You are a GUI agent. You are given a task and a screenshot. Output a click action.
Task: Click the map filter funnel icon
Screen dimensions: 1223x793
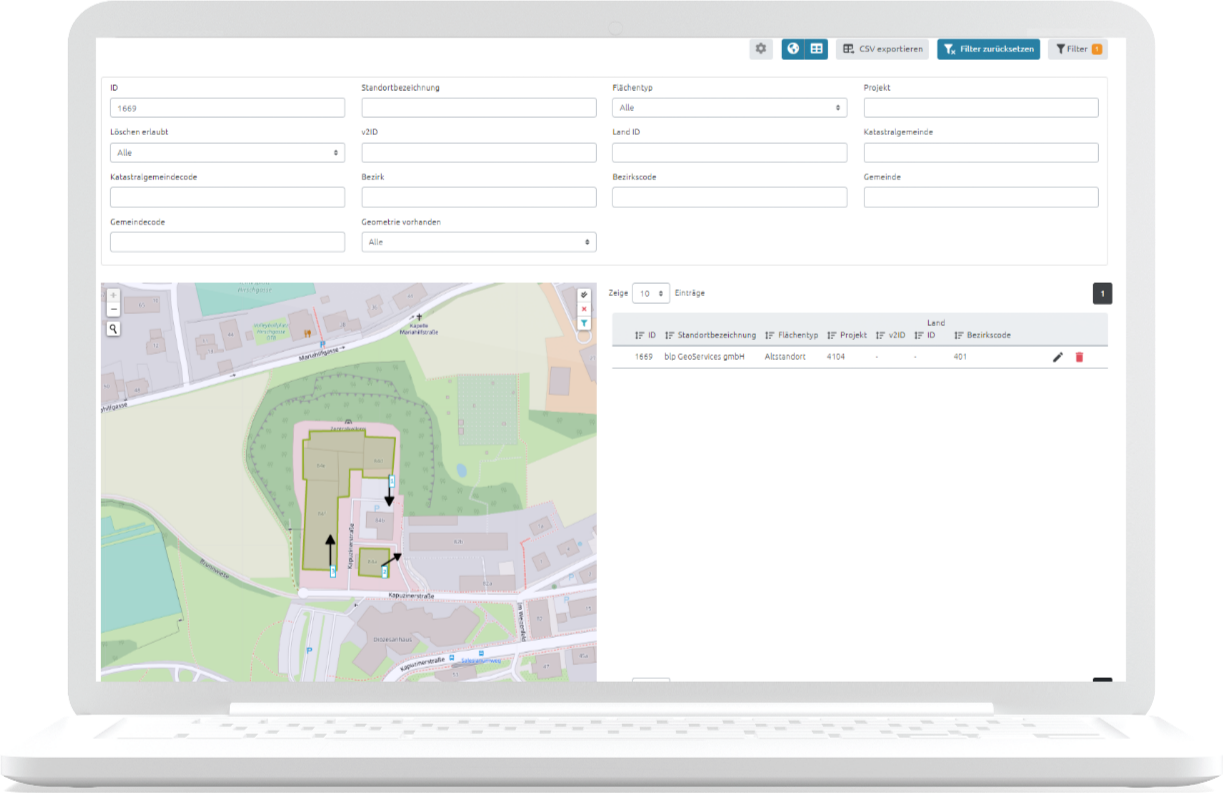584,323
